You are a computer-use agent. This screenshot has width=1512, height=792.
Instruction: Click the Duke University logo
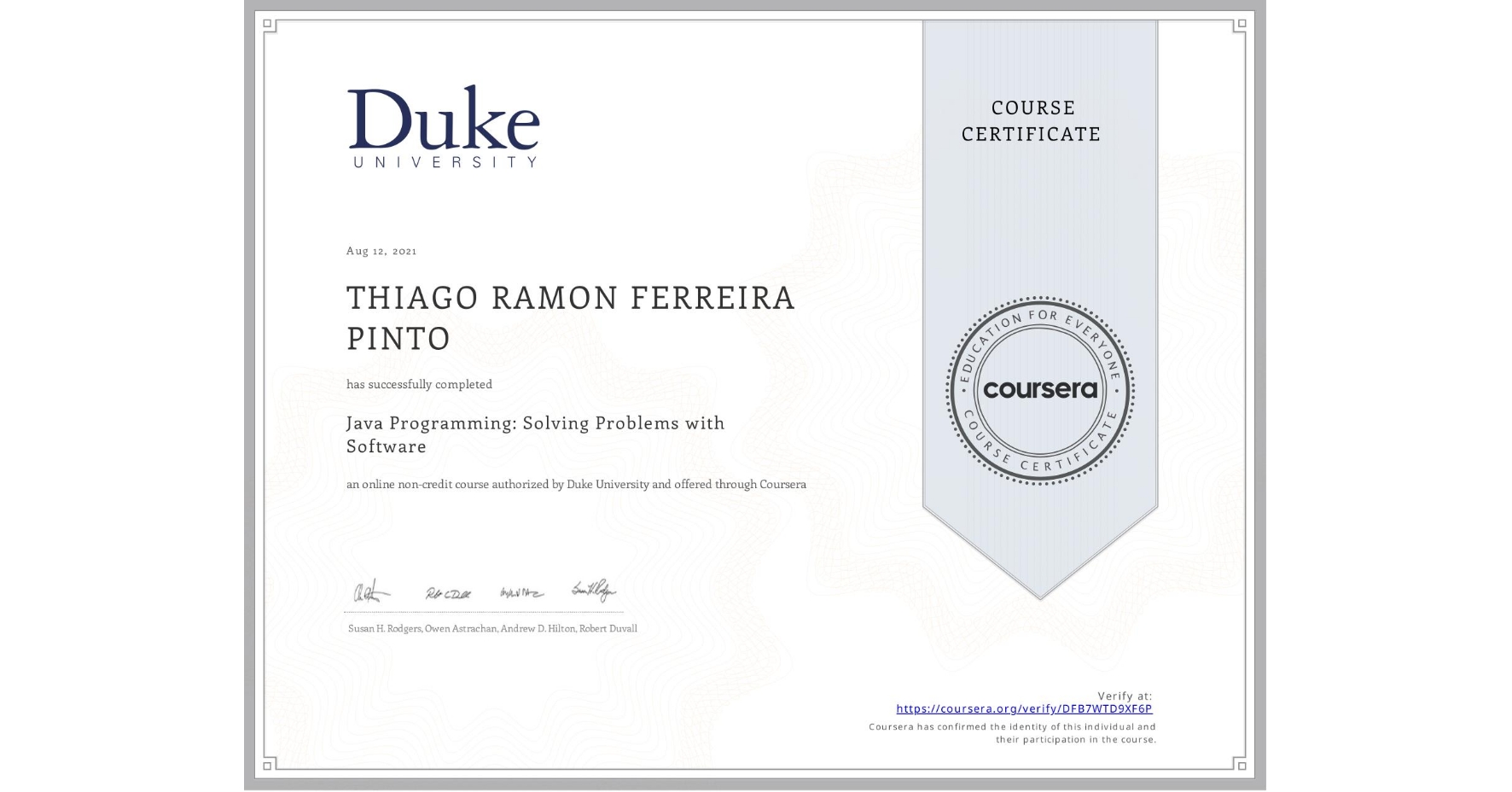(x=444, y=126)
